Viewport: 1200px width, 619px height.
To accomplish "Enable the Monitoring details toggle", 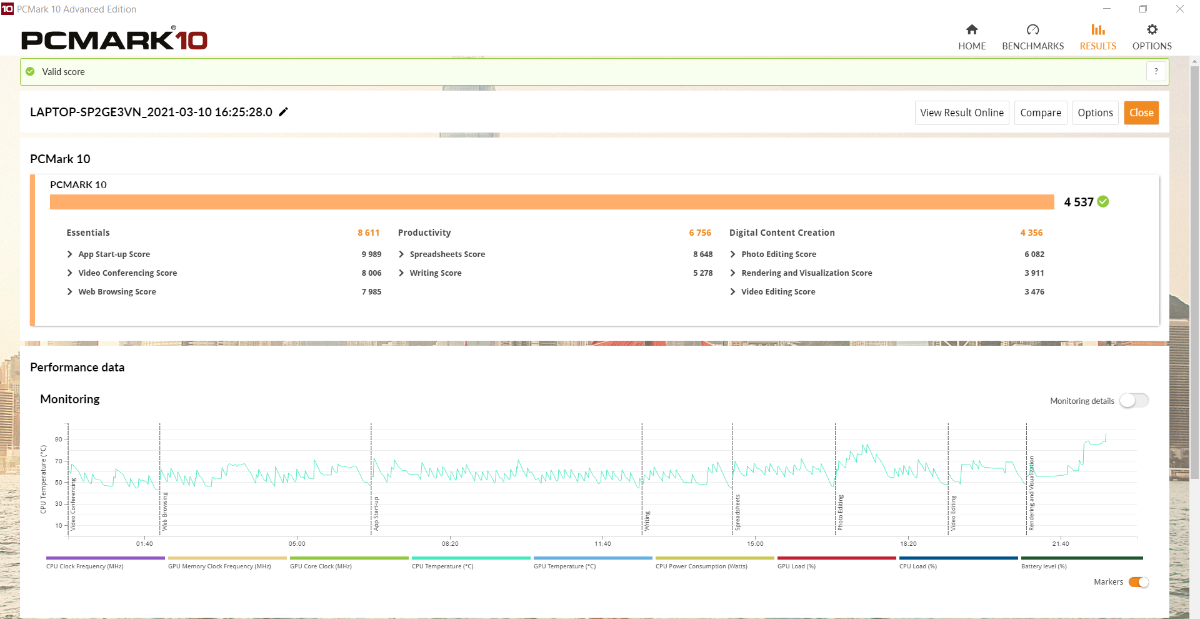I will coord(1133,401).
